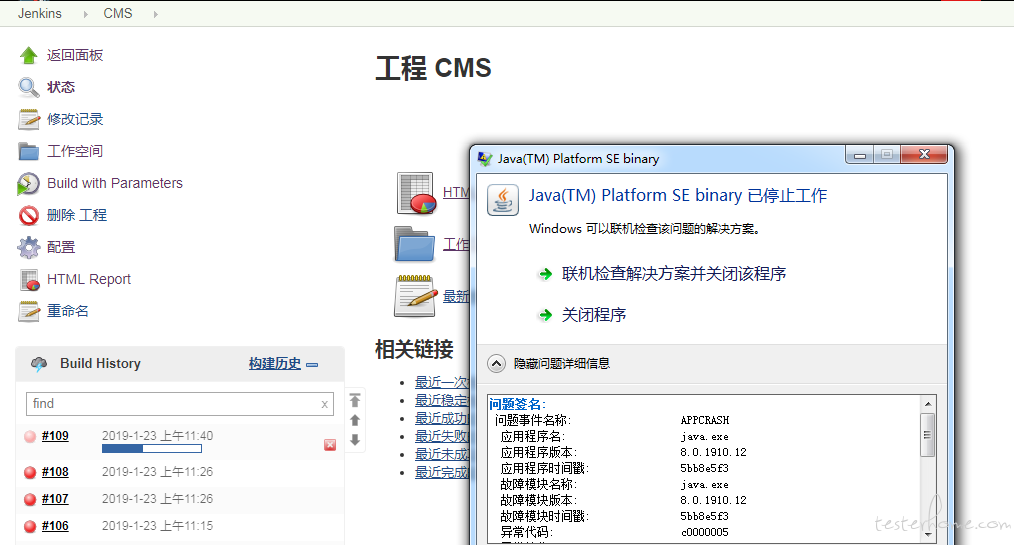Click the red status ball for build #108

tap(30, 473)
